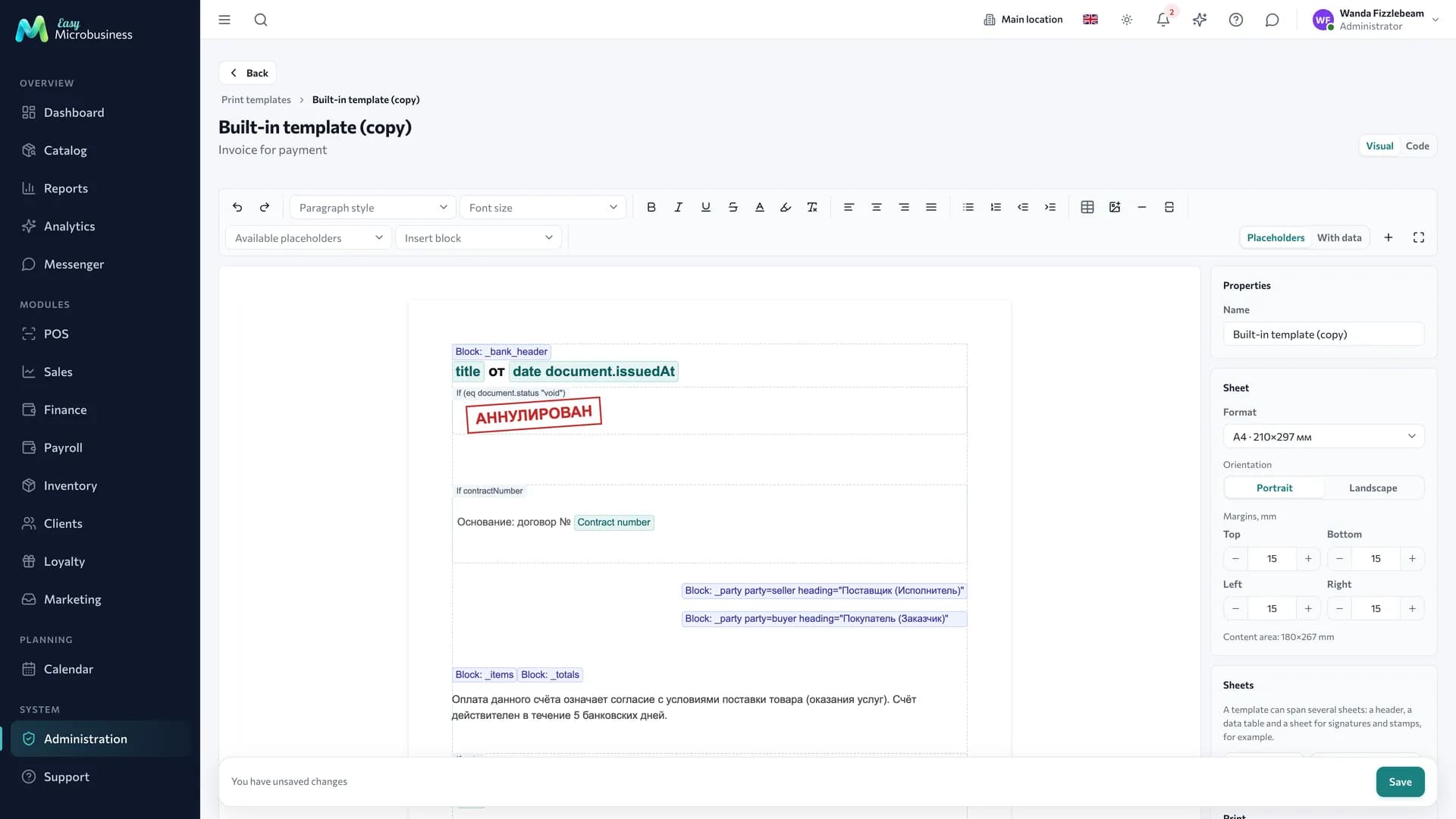Open the Paragraph style dropdown

[x=372, y=207]
